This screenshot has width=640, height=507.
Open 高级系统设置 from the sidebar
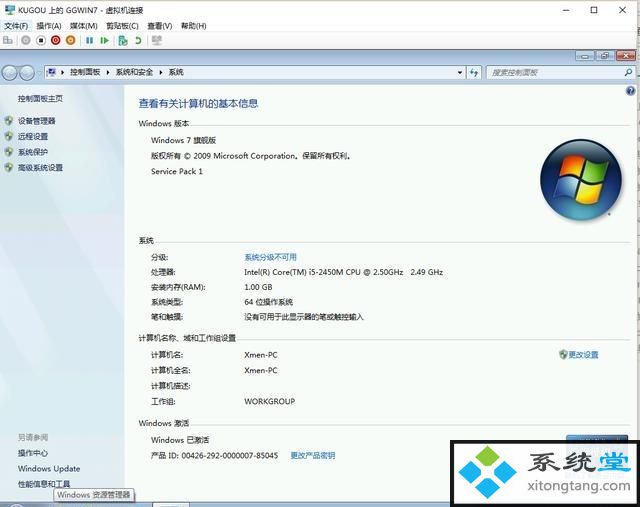pos(40,167)
